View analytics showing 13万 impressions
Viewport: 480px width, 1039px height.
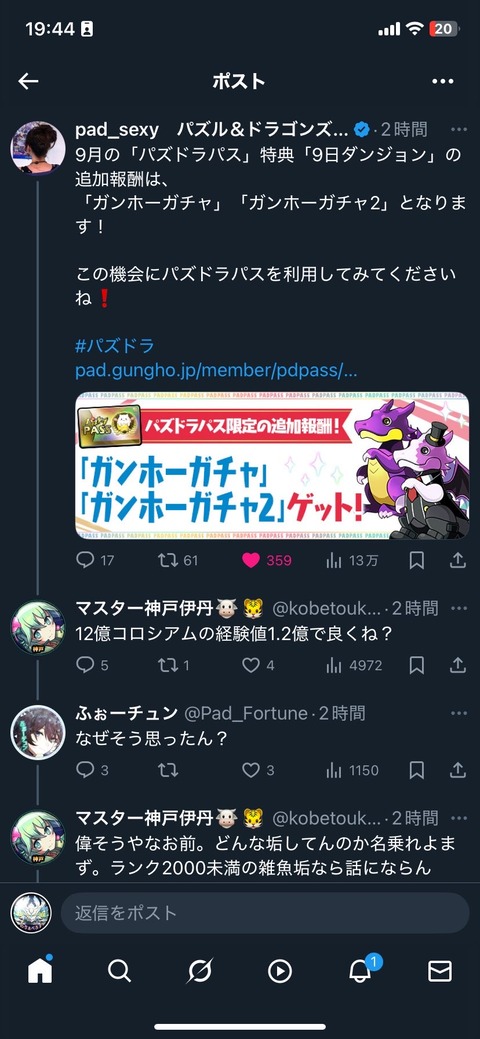[333, 561]
